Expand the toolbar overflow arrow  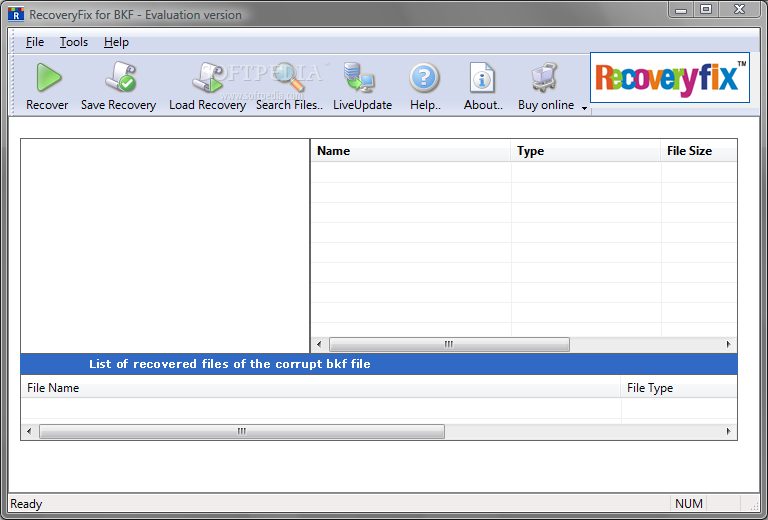pos(584,108)
